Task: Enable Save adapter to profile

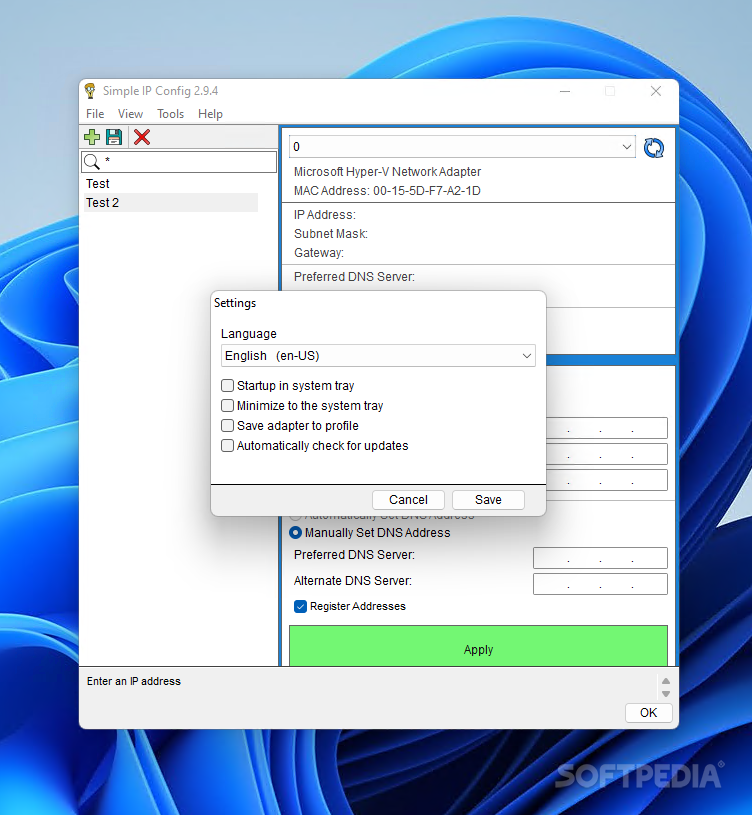Action: point(228,426)
